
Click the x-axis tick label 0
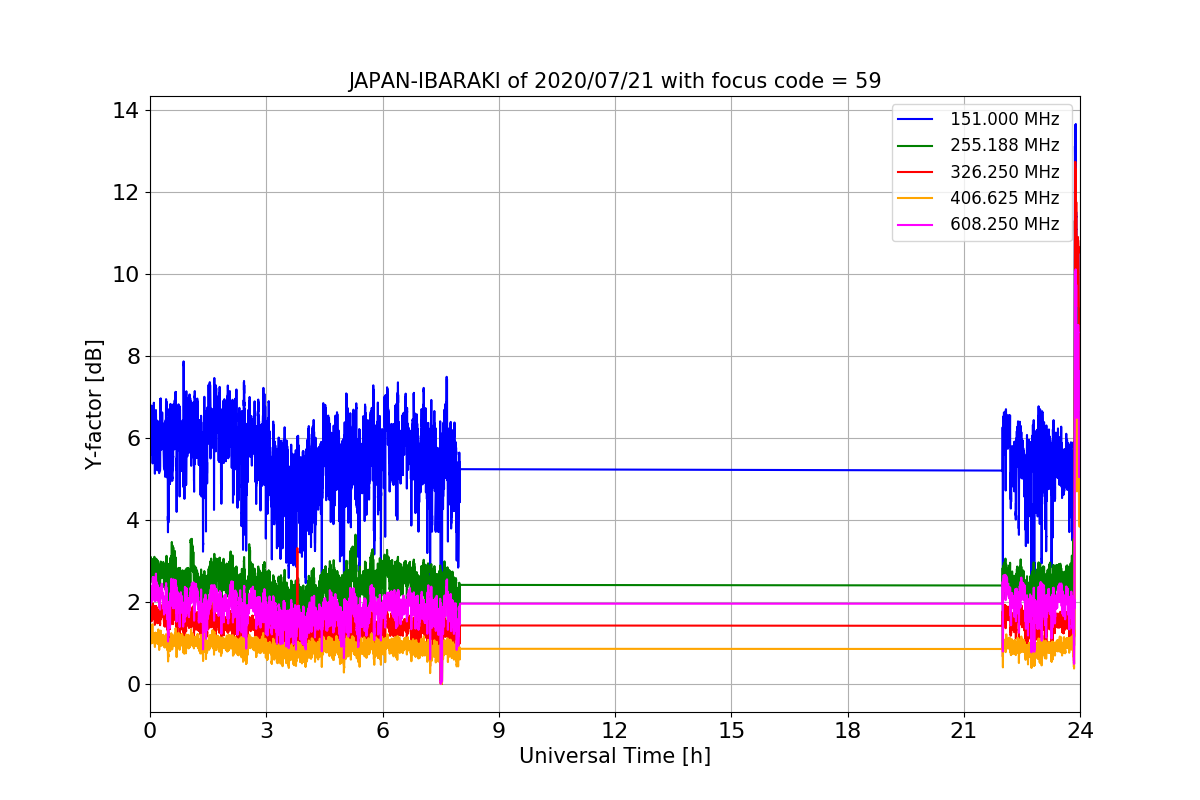[x=150, y=731]
